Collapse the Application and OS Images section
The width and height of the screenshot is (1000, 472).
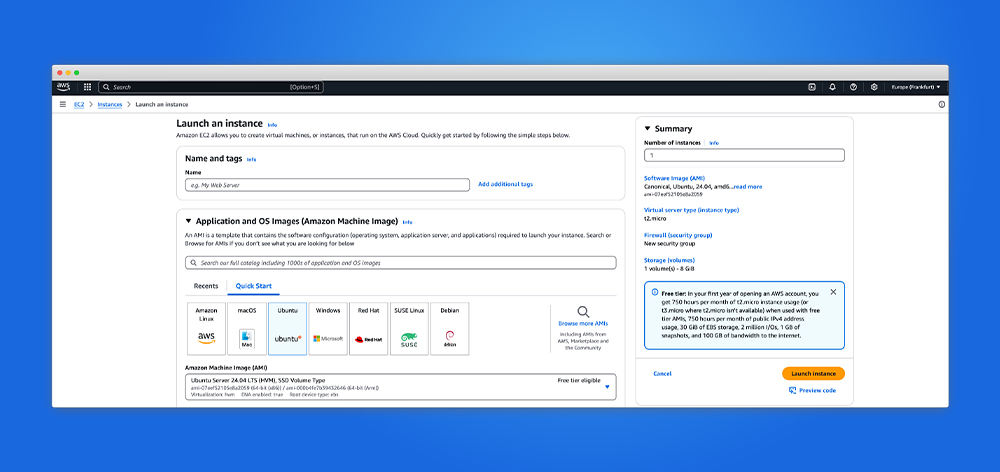tap(188, 221)
